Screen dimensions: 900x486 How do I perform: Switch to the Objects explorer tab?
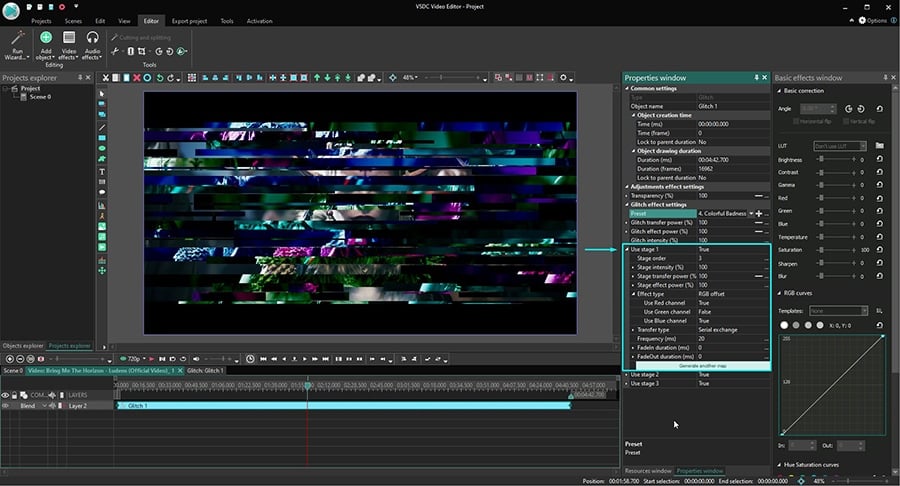point(23,345)
